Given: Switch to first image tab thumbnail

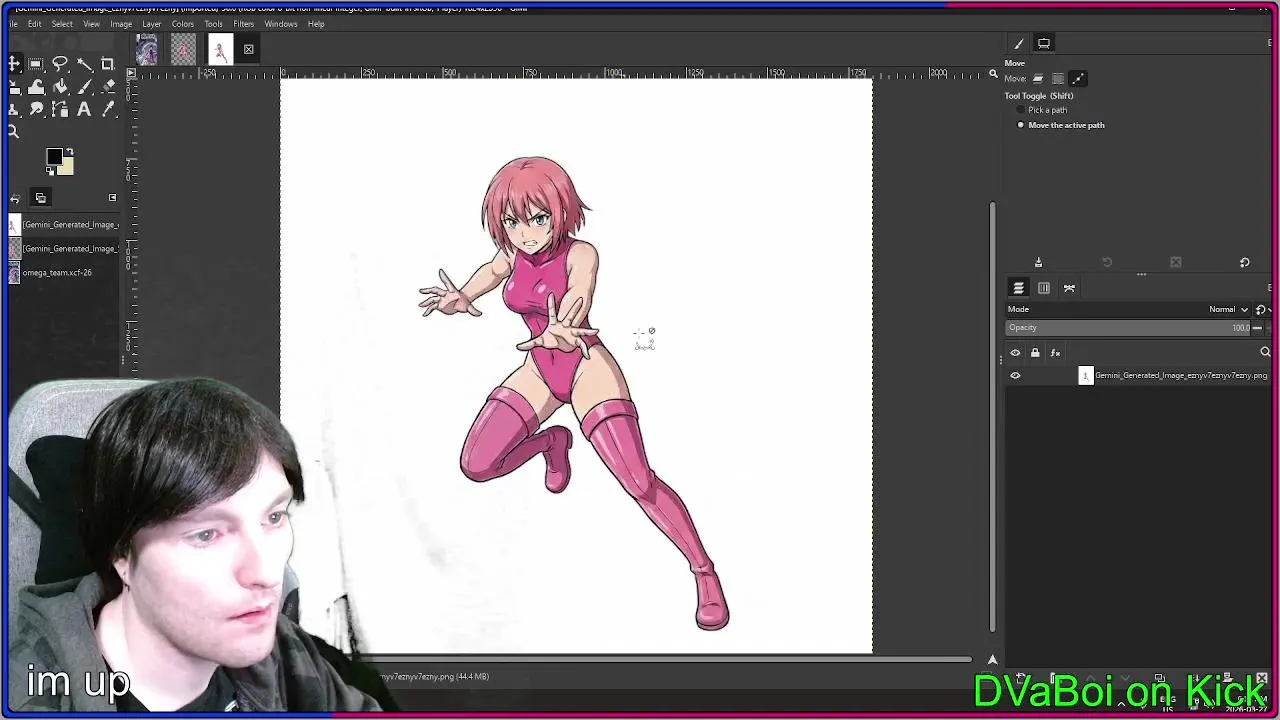Looking at the screenshot, I should click(147, 49).
